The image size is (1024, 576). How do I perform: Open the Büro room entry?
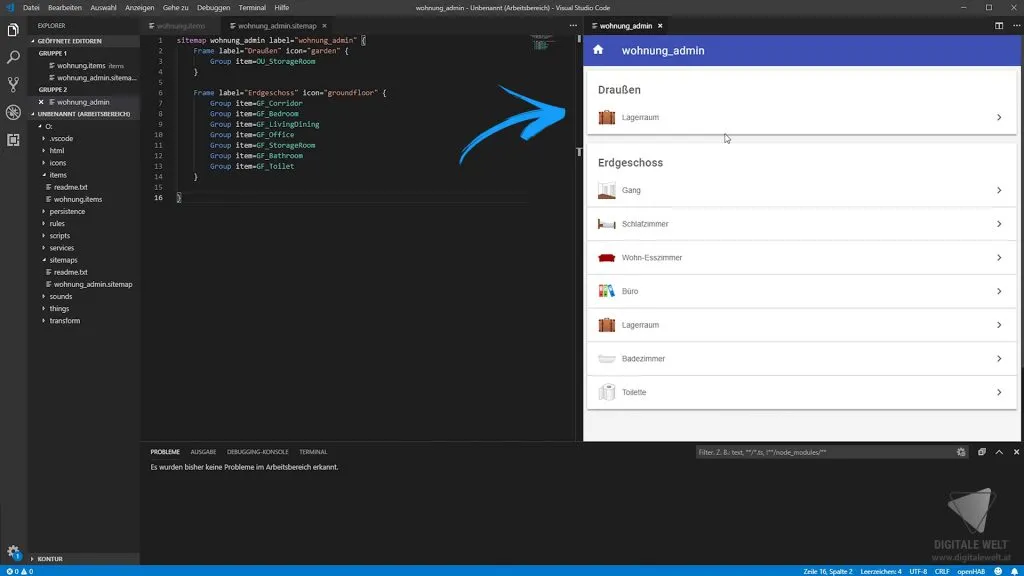(801, 291)
